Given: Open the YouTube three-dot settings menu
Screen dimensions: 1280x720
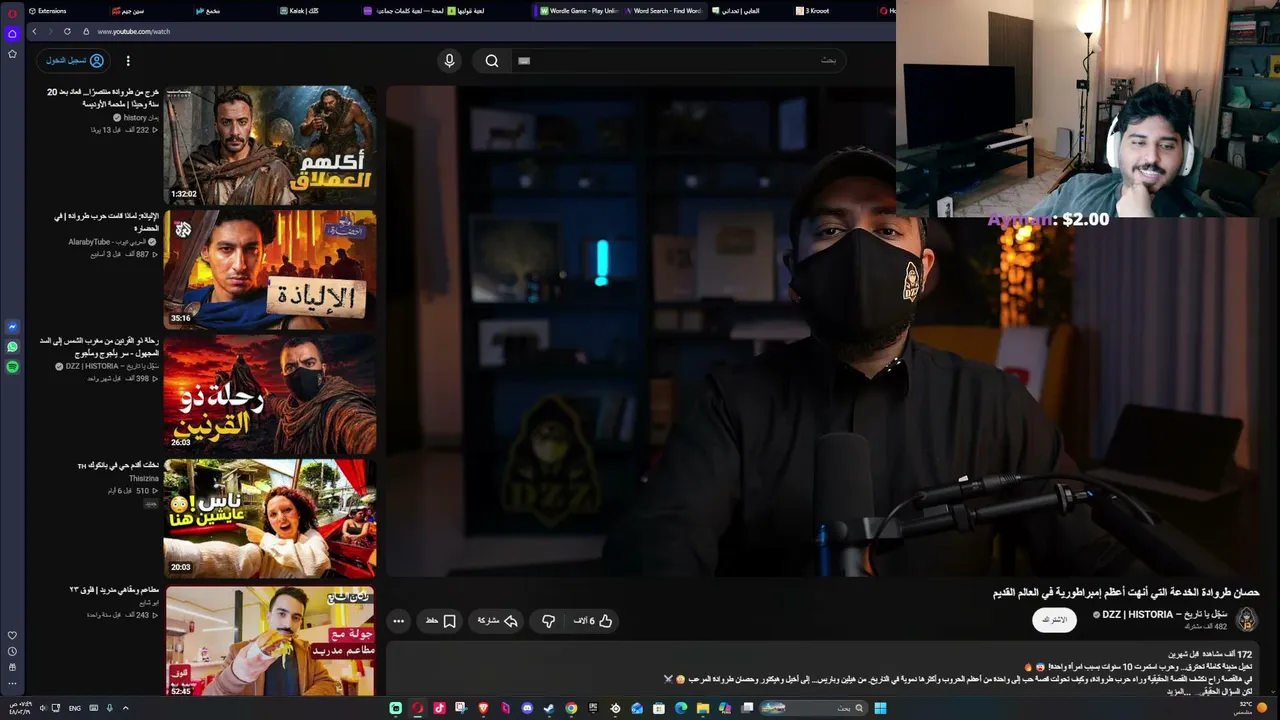Looking at the screenshot, I should pyautogui.click(x=128, y=61).
